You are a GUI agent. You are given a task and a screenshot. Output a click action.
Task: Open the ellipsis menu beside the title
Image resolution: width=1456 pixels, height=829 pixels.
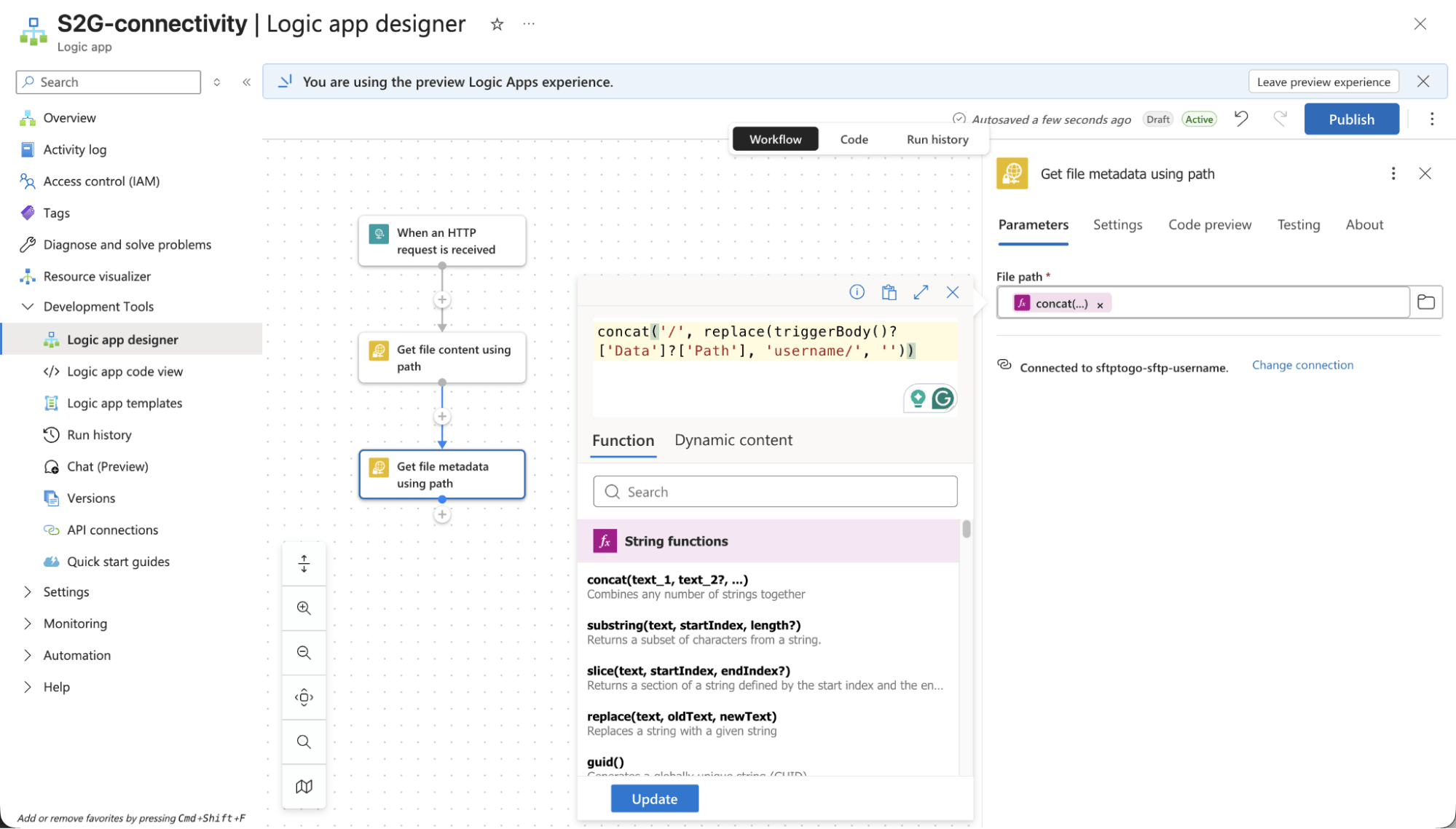(x=529, y=24)
